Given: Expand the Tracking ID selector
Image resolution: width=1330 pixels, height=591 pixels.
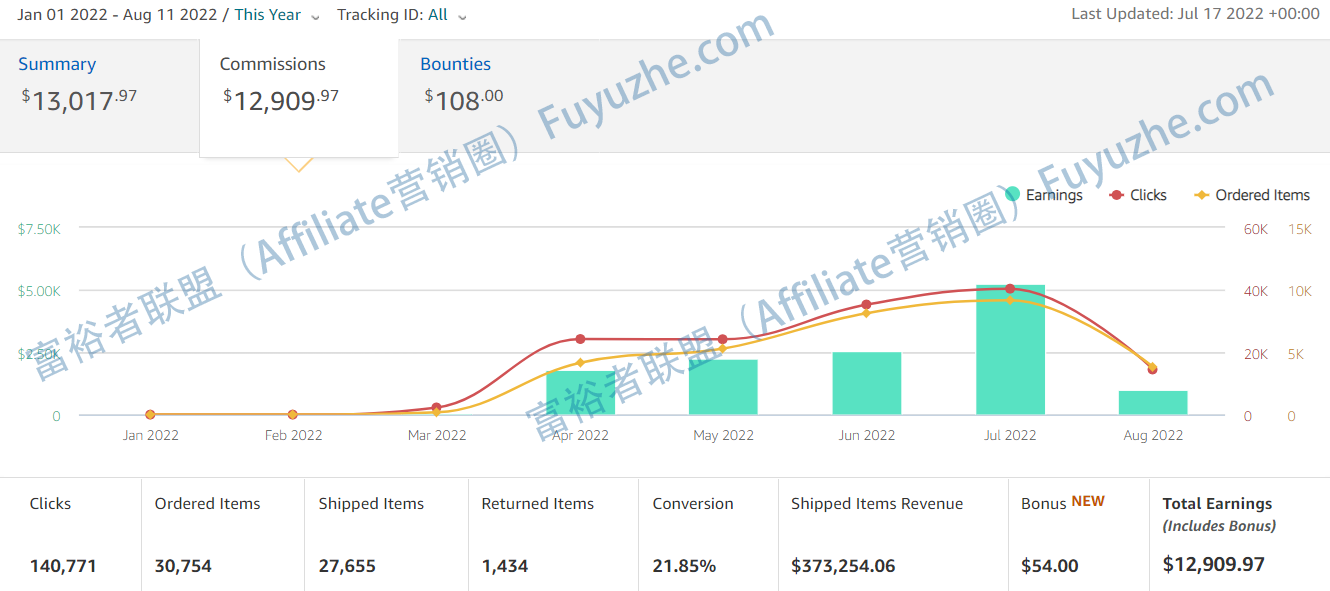Looking at the screenshot, I should click(402, 15).
